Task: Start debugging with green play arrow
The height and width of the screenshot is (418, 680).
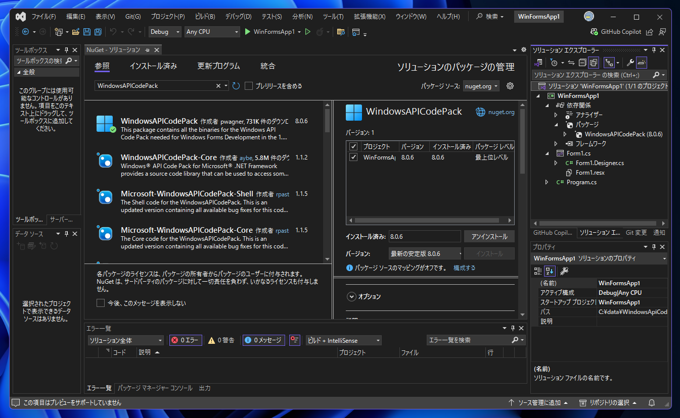Action: [247, 32]
